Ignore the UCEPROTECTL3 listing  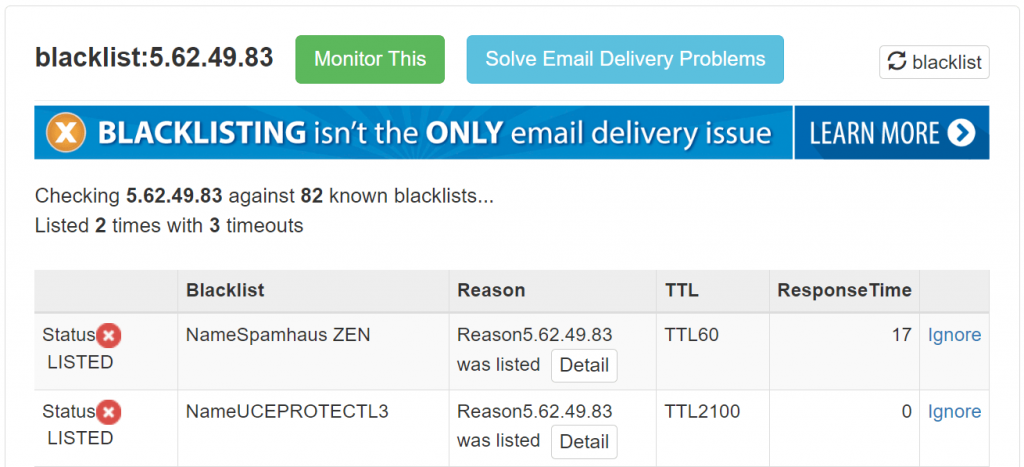954,411
